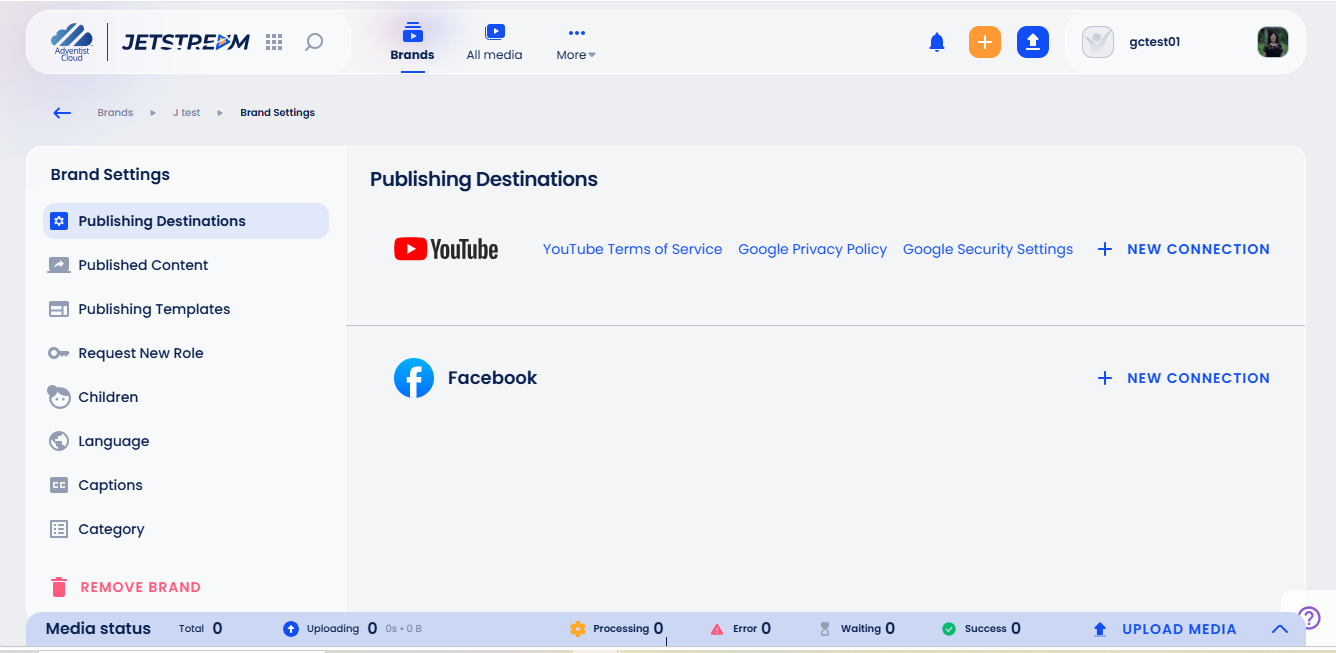The image size is (1336, 653).
Task: Click the YouTube logo
Action: click(446, 249)
